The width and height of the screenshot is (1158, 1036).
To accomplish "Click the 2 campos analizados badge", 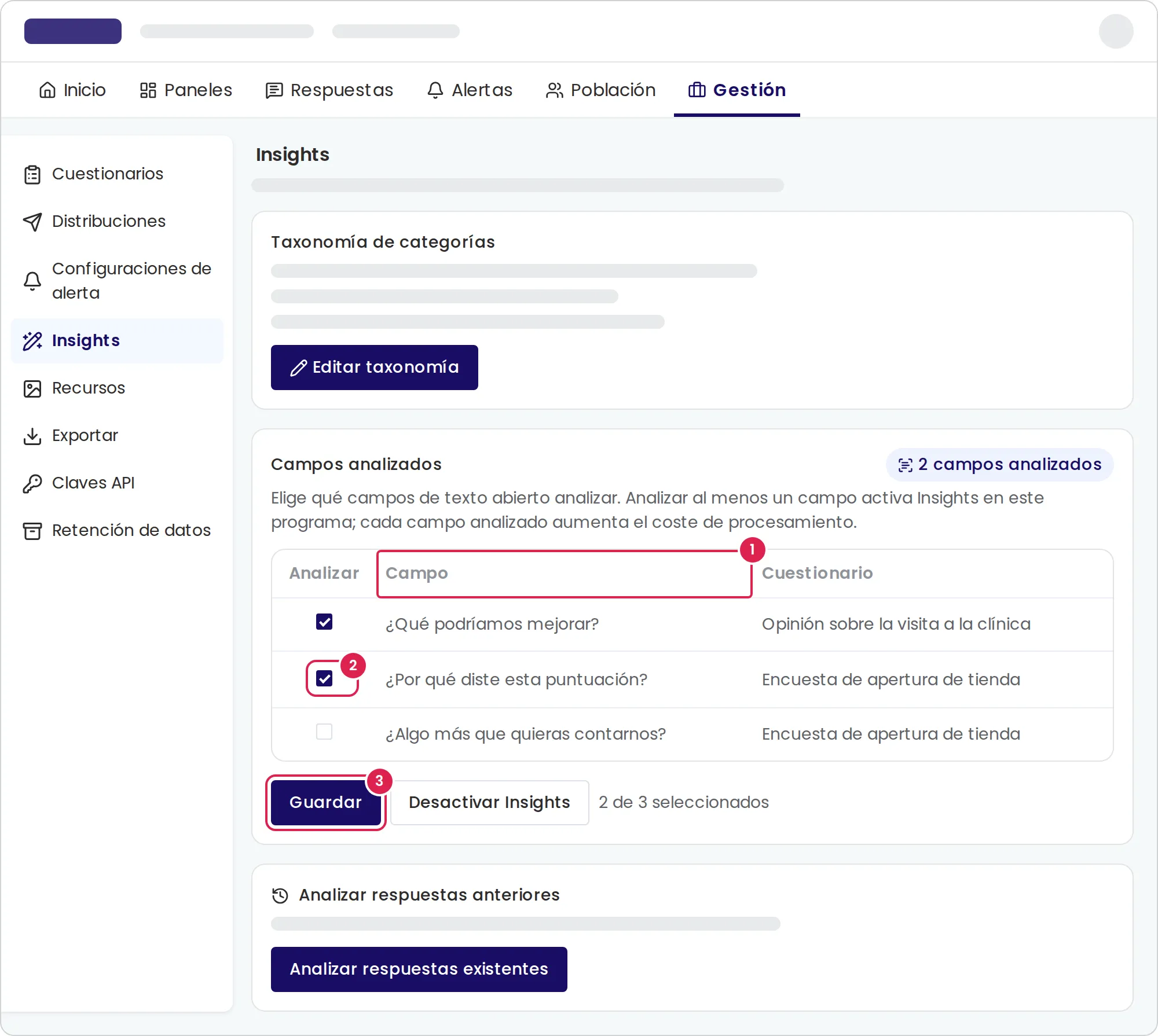I will [x=999, y=465].
